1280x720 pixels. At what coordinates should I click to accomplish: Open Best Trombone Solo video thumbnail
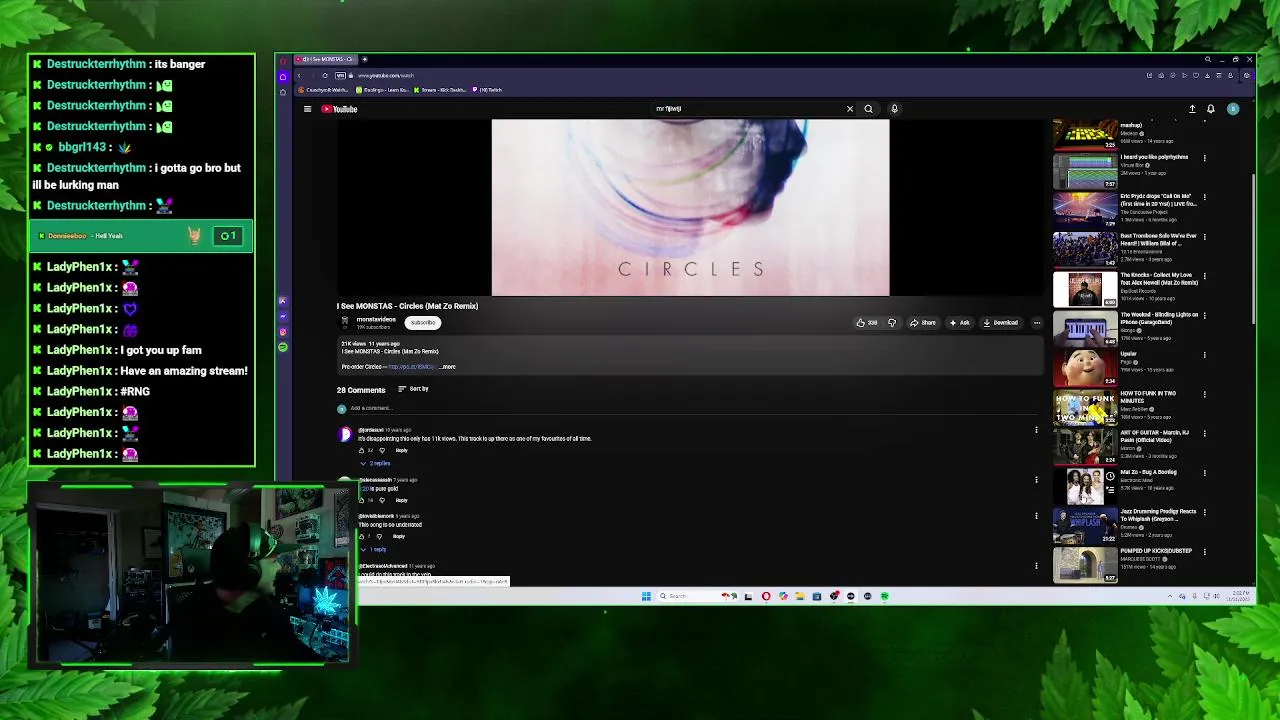click(1085, 249)
